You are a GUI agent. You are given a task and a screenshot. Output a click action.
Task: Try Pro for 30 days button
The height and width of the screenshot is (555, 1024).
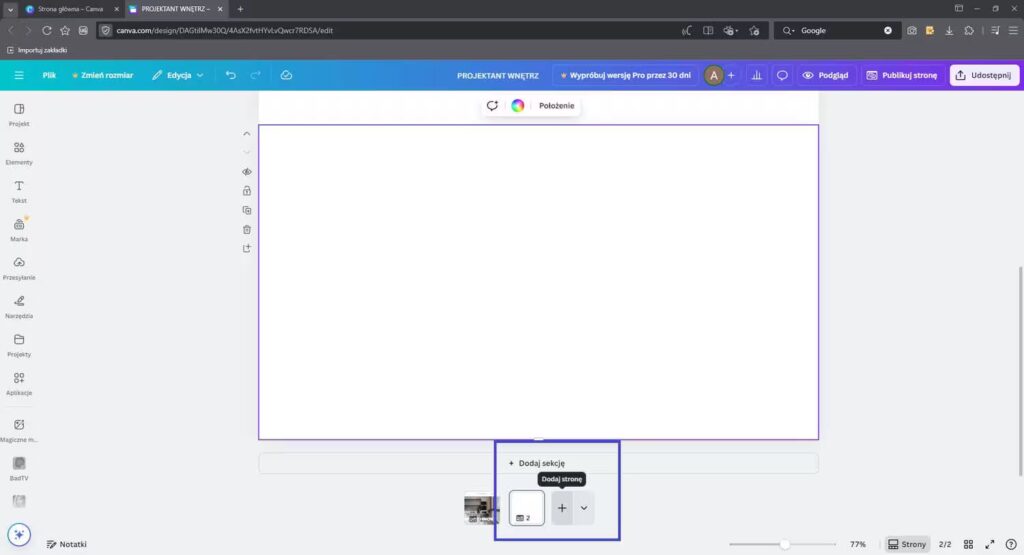click(626, 75)
